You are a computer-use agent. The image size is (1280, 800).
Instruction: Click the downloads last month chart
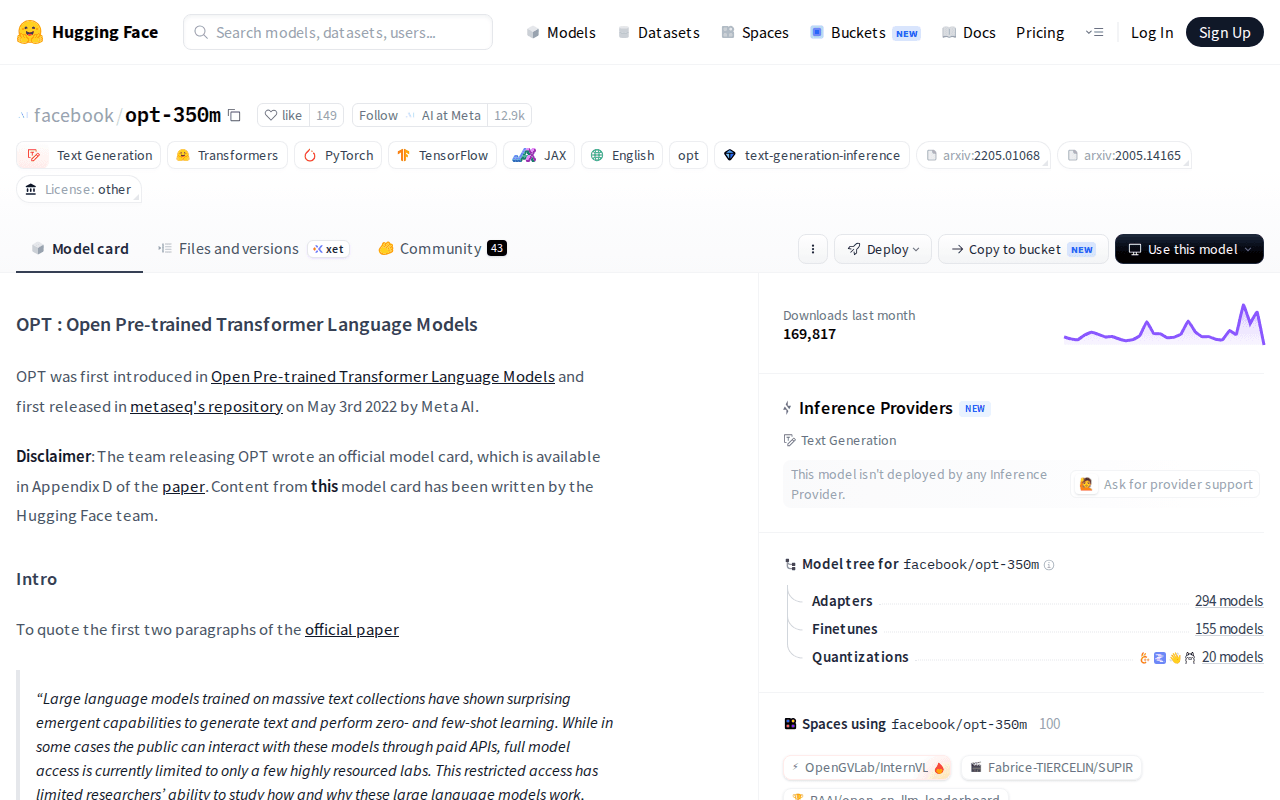1164,324
